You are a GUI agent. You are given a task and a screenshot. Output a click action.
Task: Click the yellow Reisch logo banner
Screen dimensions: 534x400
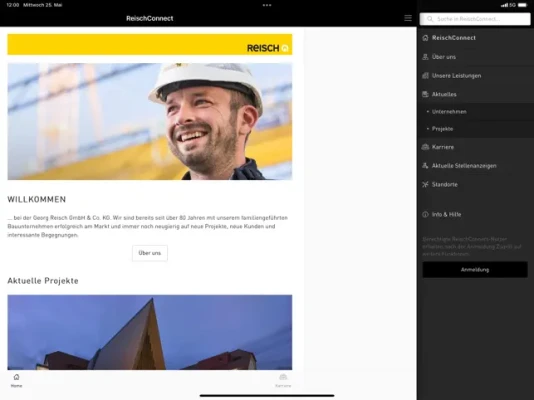point(150,44)
